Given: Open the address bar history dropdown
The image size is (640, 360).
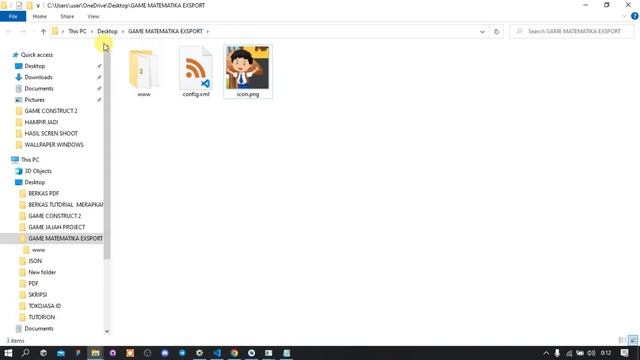Looking at the screenshot, I should click(482, 31).
